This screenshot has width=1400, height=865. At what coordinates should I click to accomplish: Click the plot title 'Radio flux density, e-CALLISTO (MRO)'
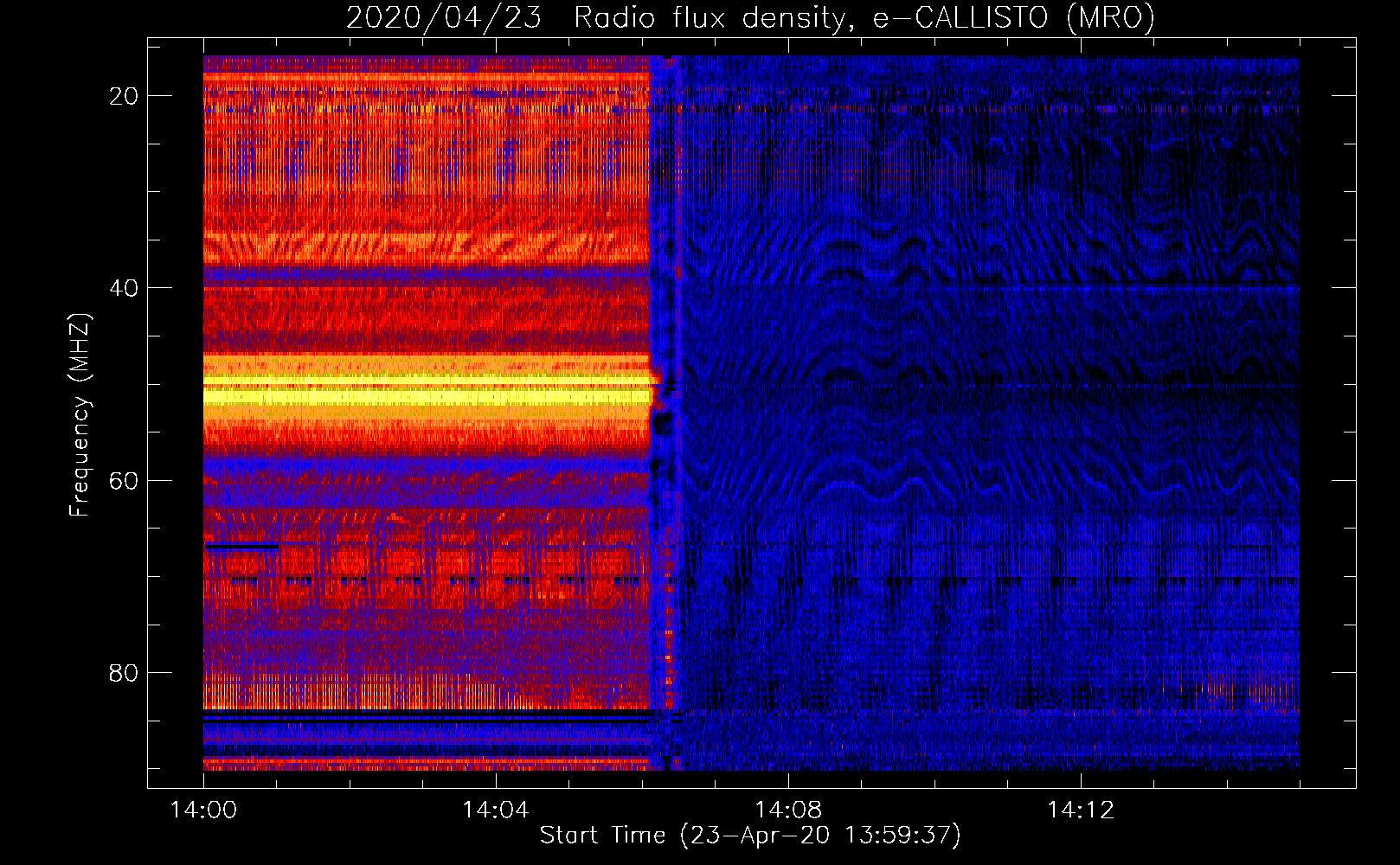point(864,17)
